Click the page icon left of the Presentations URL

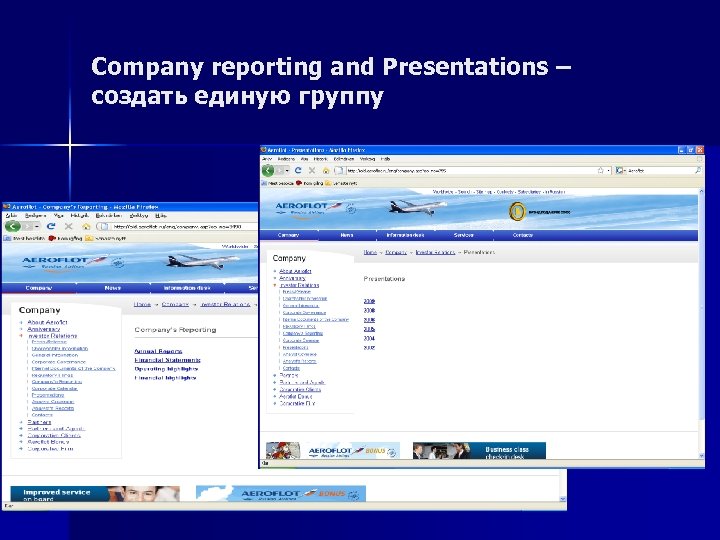point(339,170)
